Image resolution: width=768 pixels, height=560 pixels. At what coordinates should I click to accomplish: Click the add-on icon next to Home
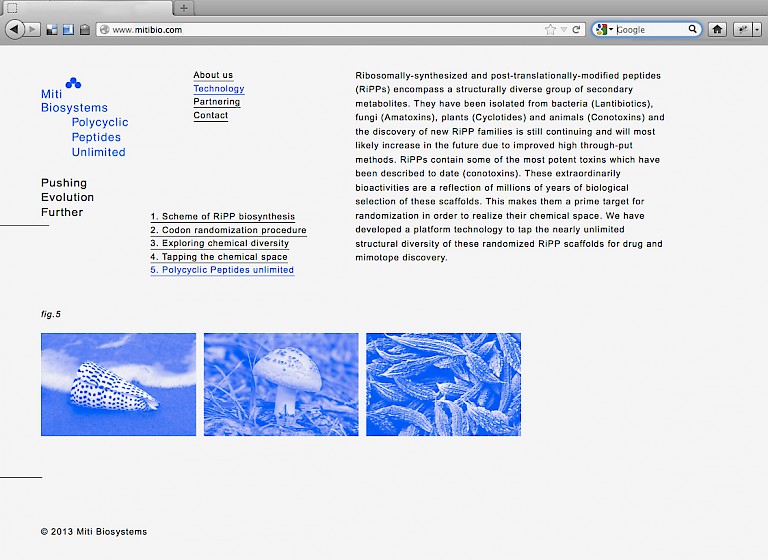[743, 29]
